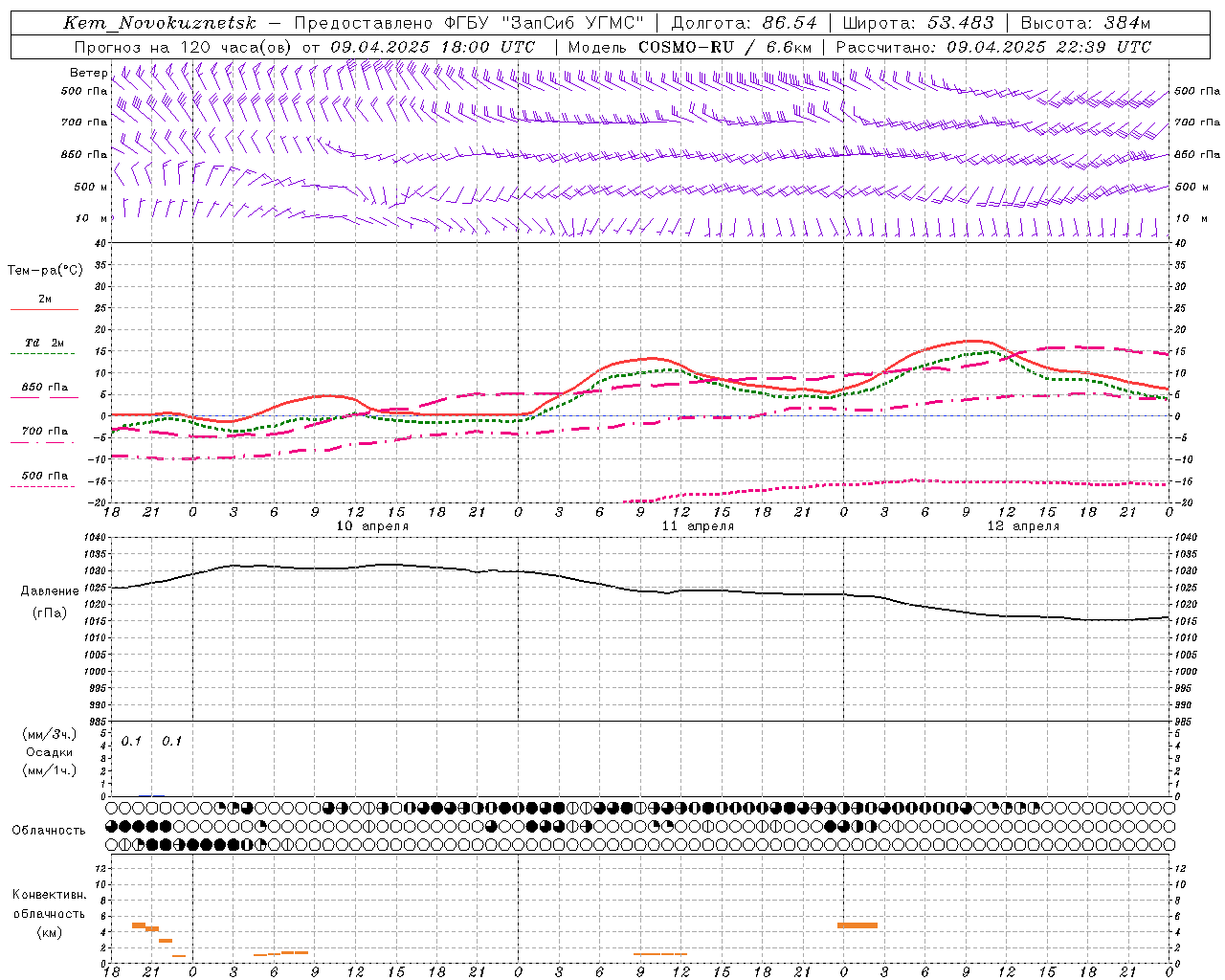Click the latitude value Широта: 53.483
1225x980 pixels.
coord(918,23)
